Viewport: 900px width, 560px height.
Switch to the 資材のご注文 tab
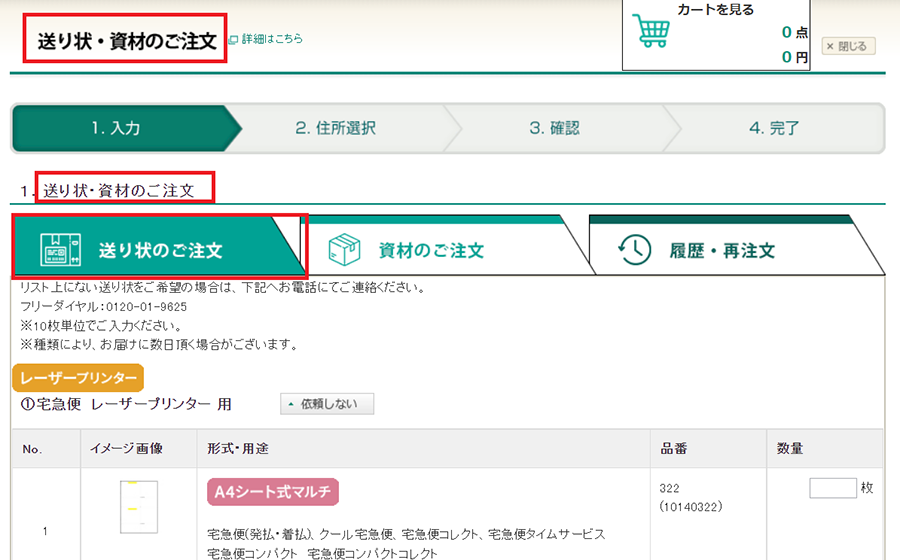[446, 247]
